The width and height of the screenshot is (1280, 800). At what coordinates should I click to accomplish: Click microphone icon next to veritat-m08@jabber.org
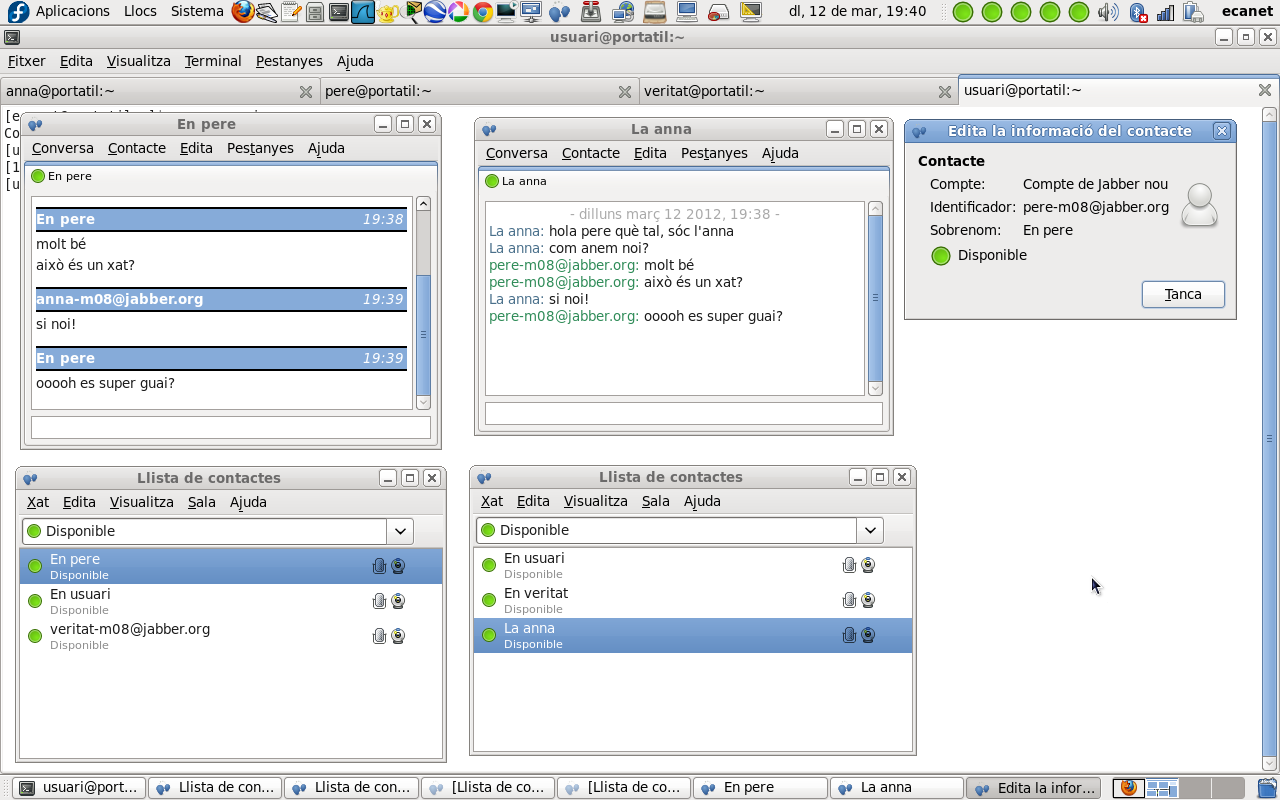click(379, 636)
